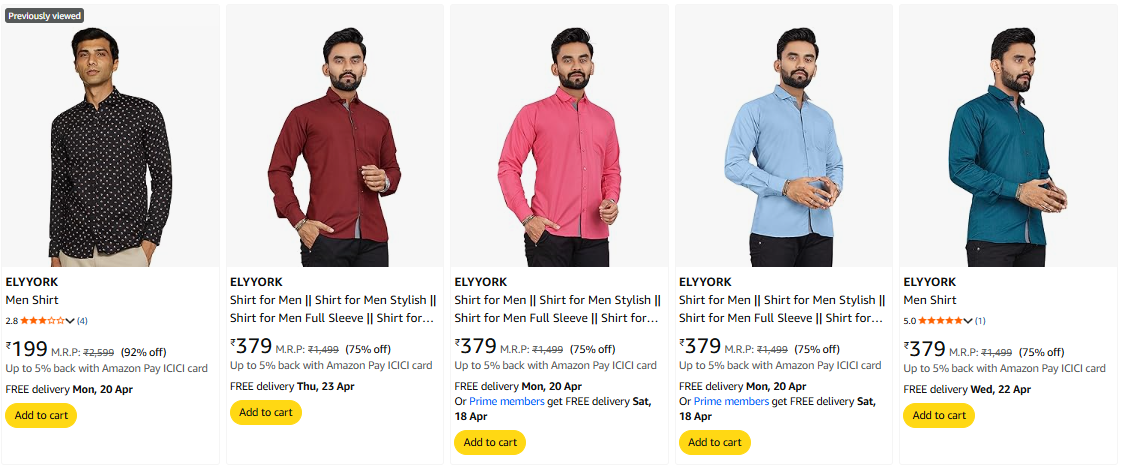This screenshot has width=1121, height=466.
Task: Open the teal shirt product image
Action: coord(1008,145)
